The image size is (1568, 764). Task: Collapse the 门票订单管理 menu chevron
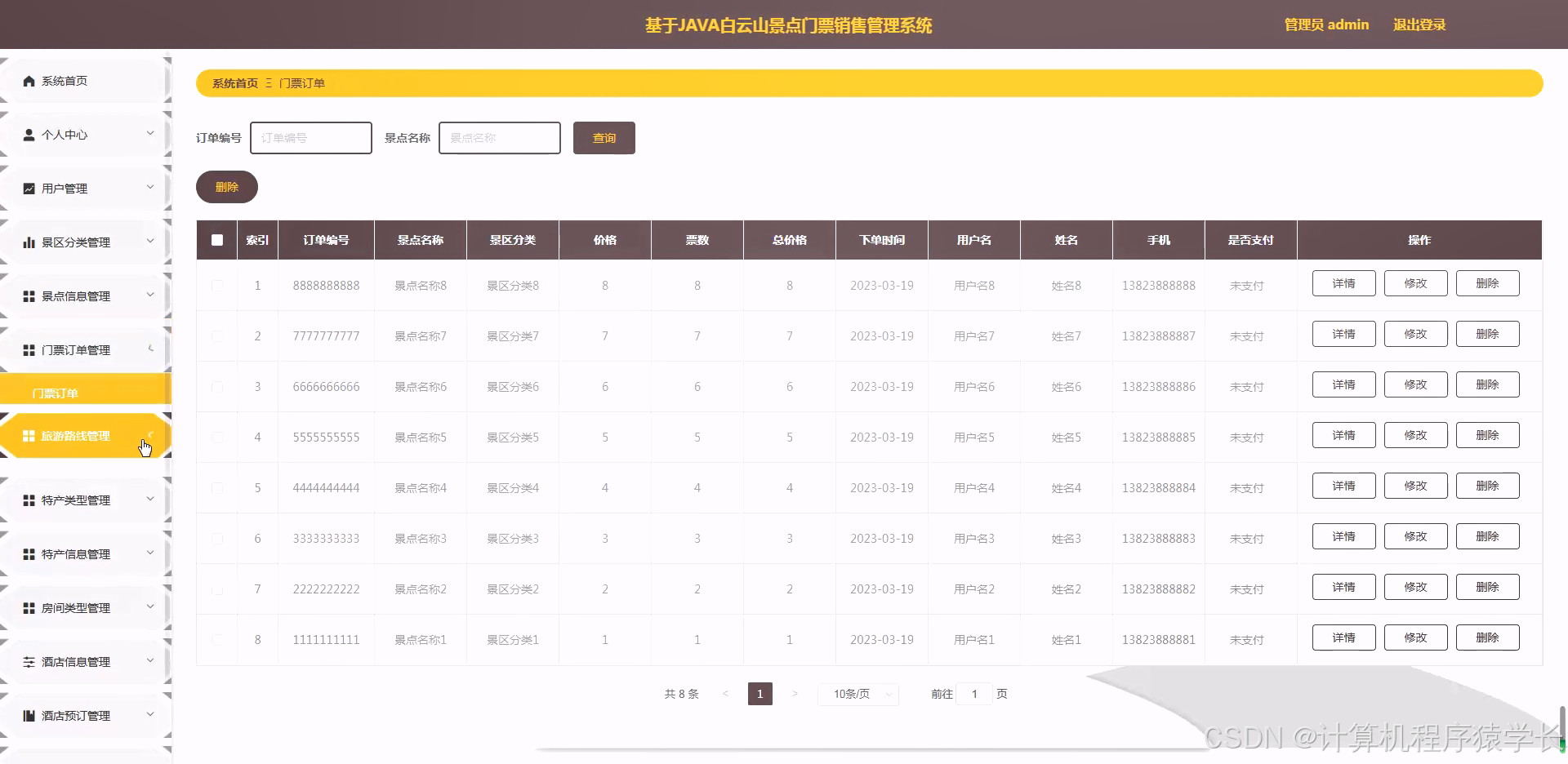tap(150, 349)
